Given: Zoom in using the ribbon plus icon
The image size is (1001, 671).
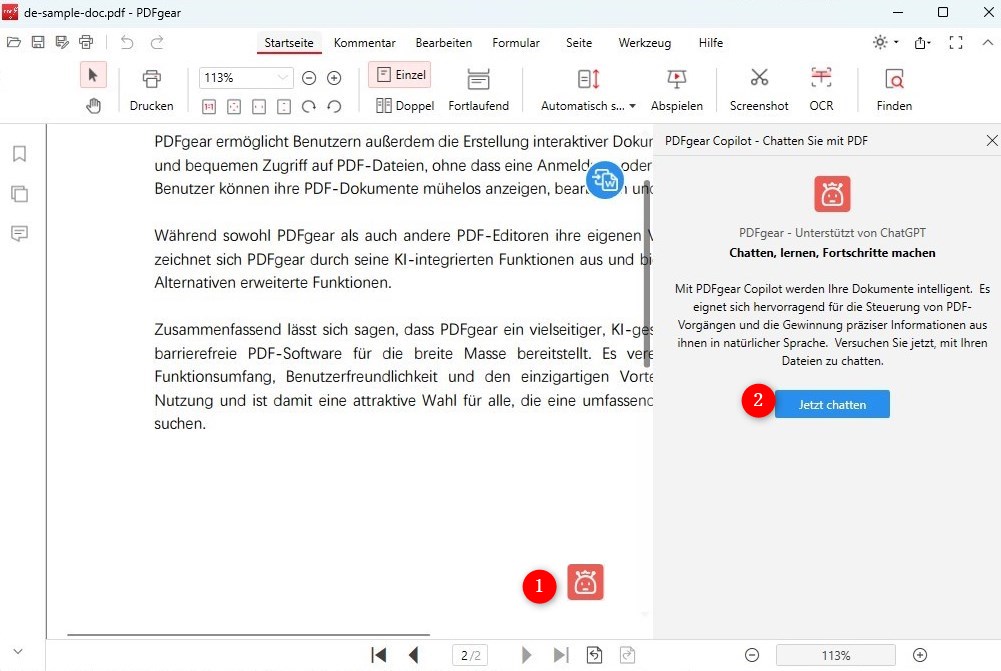Looking at the screenshot, I should [x=334, y=78].
